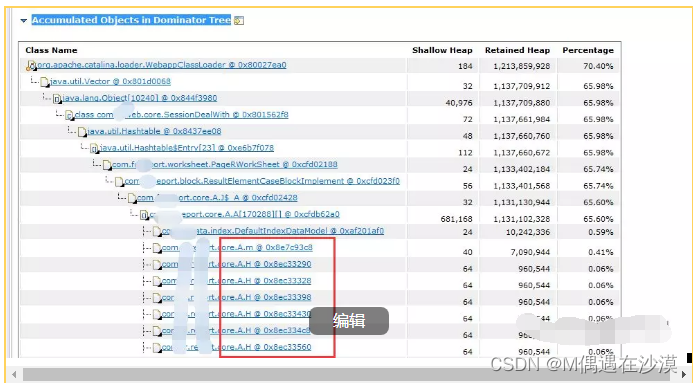
Task: Click the icon of row @ 0xcfd02428
Action: click(132, 198)
